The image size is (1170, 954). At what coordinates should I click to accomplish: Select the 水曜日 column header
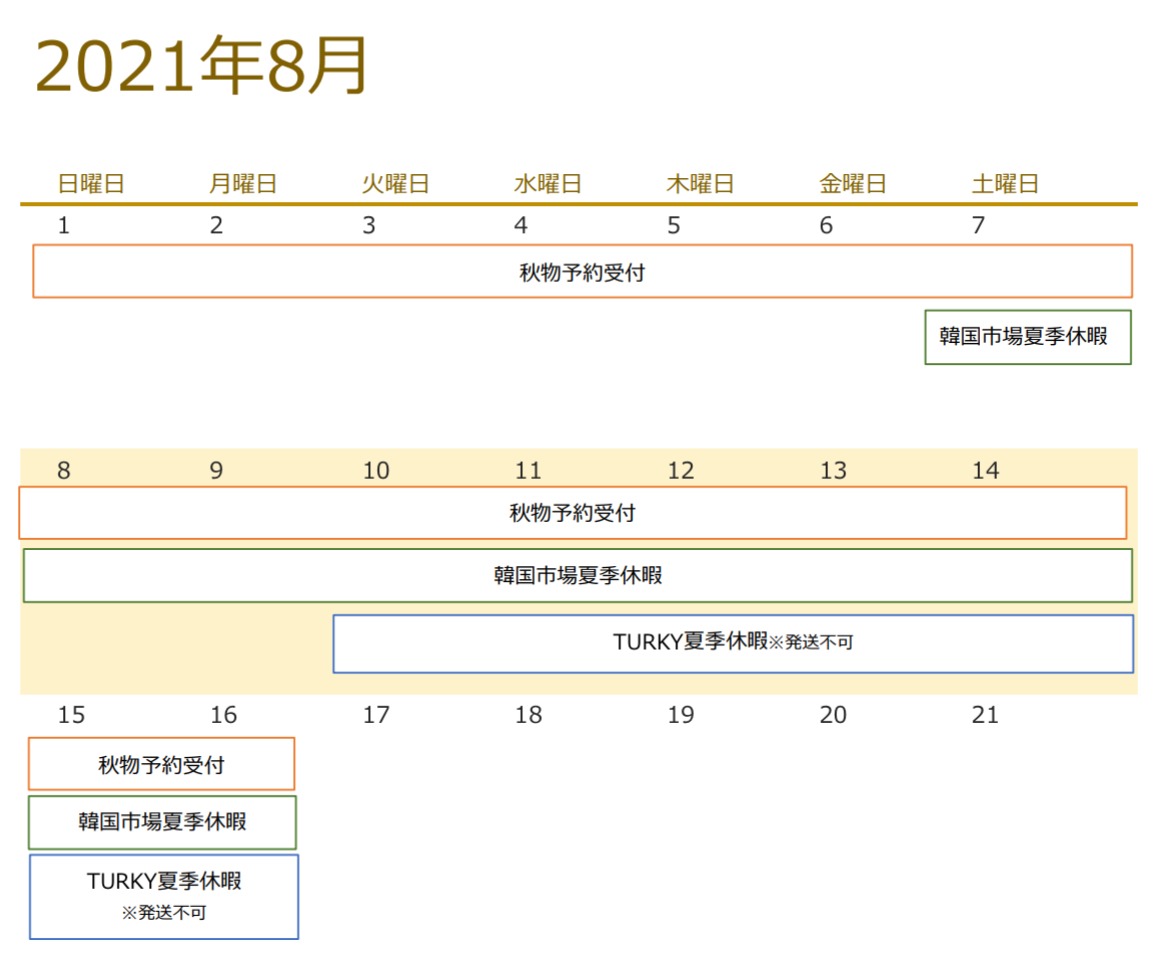(x=548, y=183)
